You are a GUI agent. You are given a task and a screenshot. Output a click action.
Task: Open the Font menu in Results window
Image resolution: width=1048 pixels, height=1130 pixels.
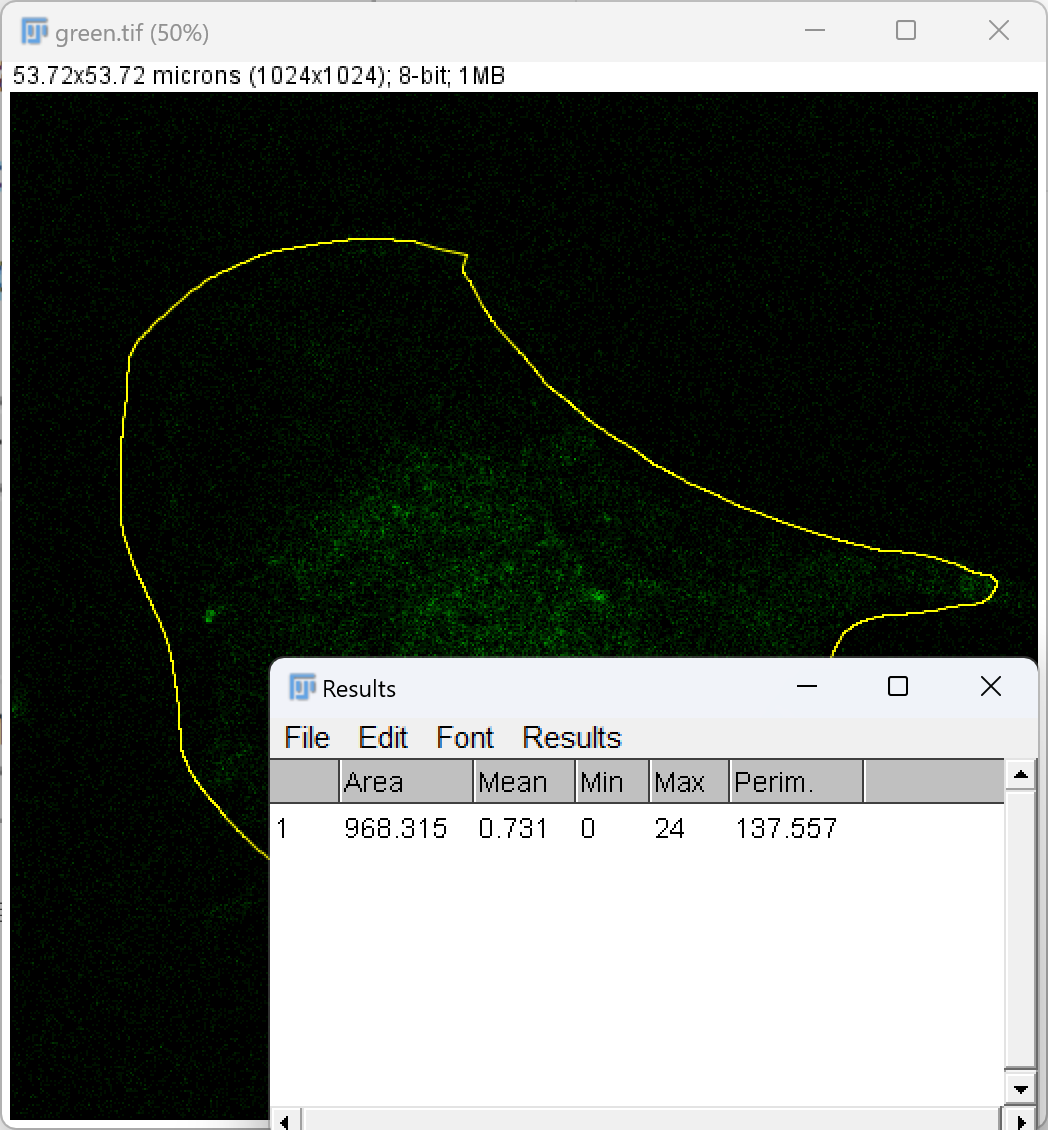(x=465, y=737)
